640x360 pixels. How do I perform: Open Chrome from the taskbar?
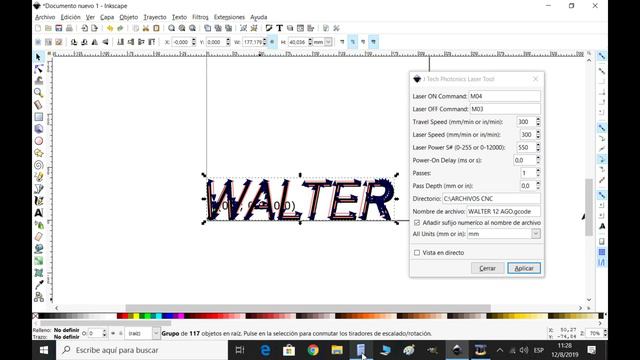coord(313,350)
